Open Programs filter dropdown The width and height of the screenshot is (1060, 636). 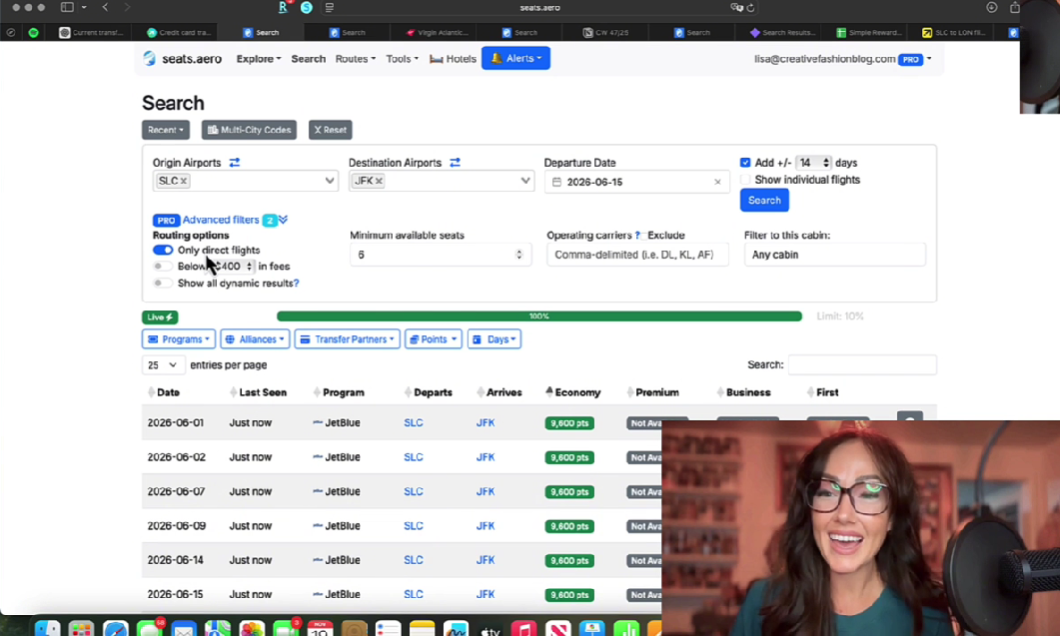click(179, 339)
